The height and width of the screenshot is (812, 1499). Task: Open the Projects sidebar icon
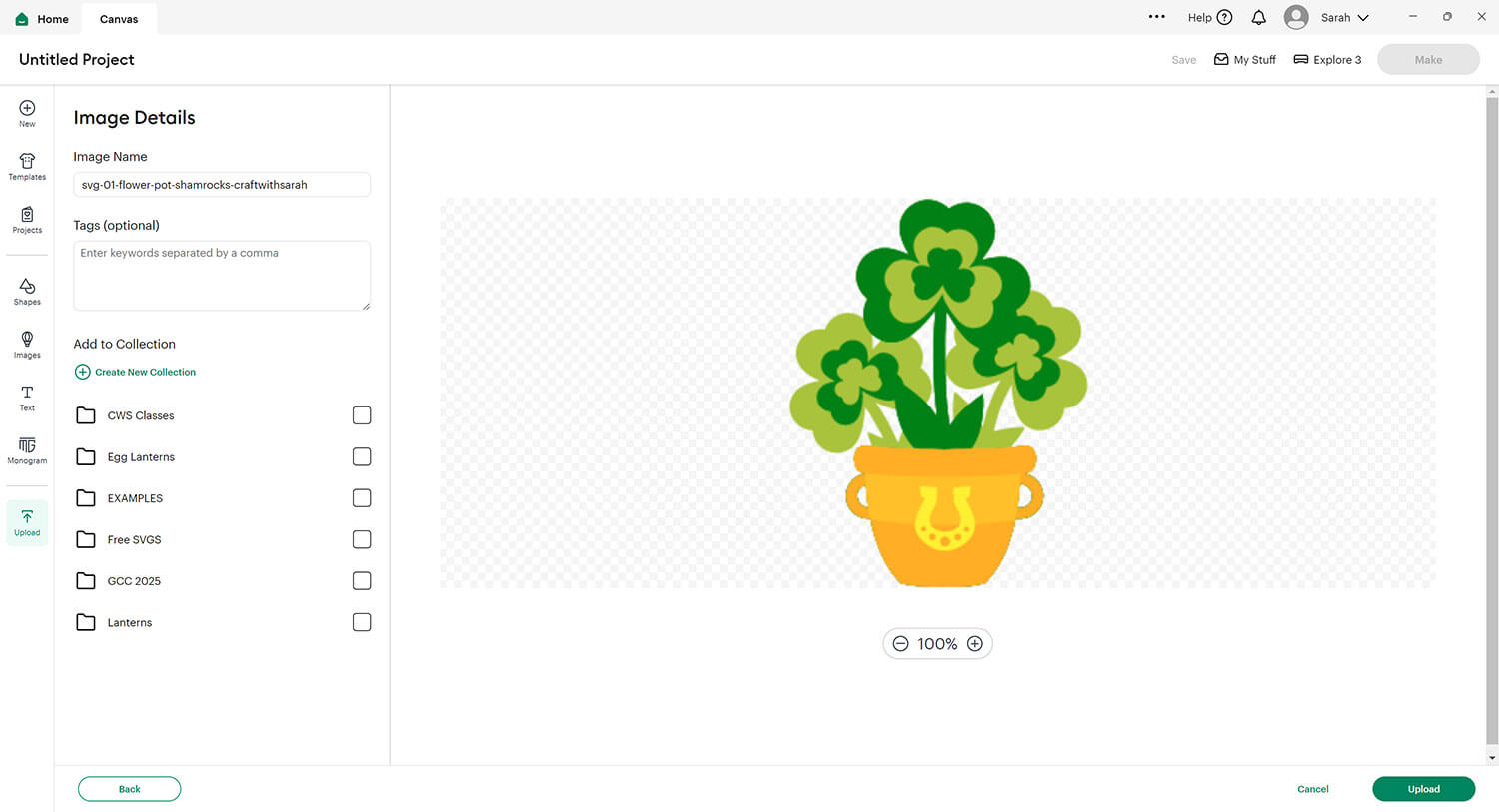point(27,220)
